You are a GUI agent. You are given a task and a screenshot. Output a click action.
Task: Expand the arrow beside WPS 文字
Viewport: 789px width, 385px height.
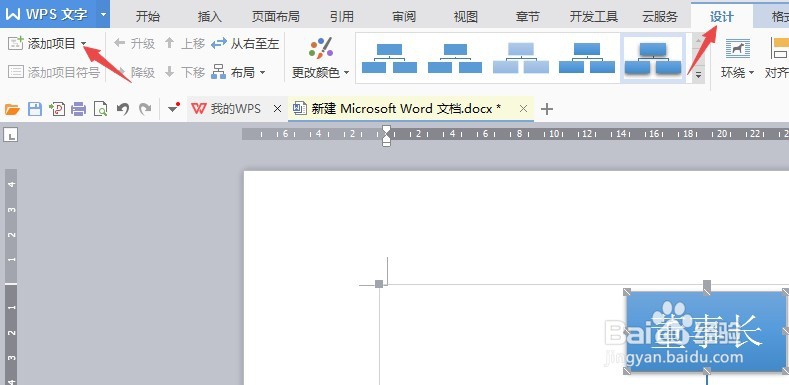pyautogui.click(x=104, y=14)
